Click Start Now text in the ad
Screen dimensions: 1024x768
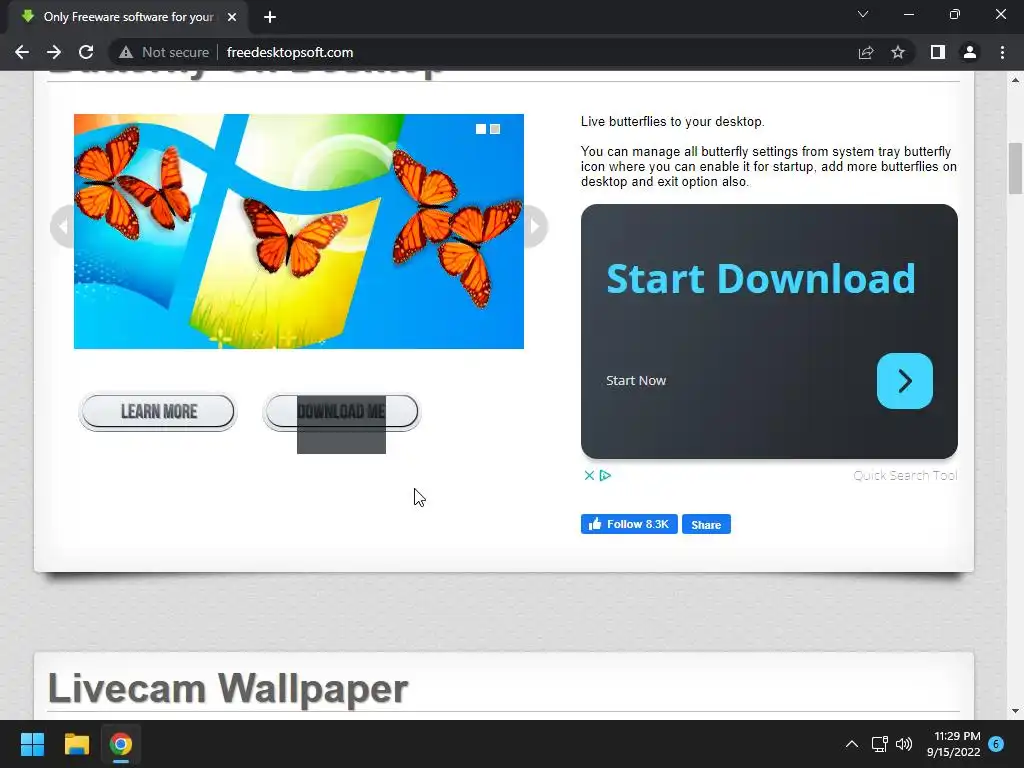[636, 381]
